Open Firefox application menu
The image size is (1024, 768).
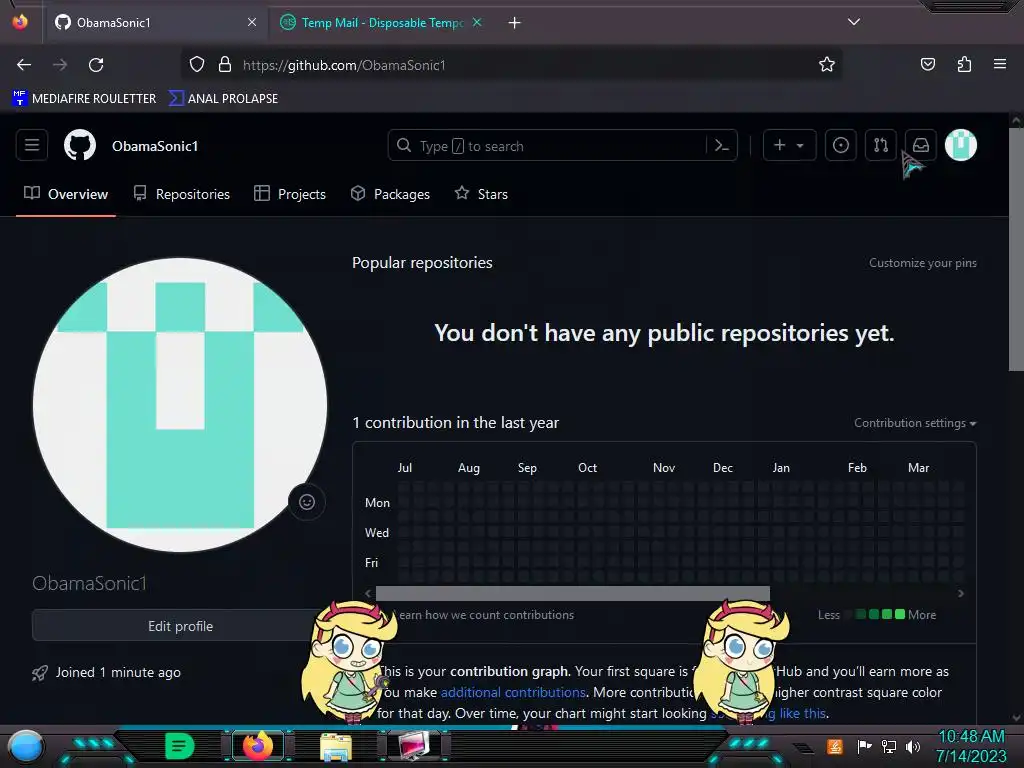[x=1000, y=65]
